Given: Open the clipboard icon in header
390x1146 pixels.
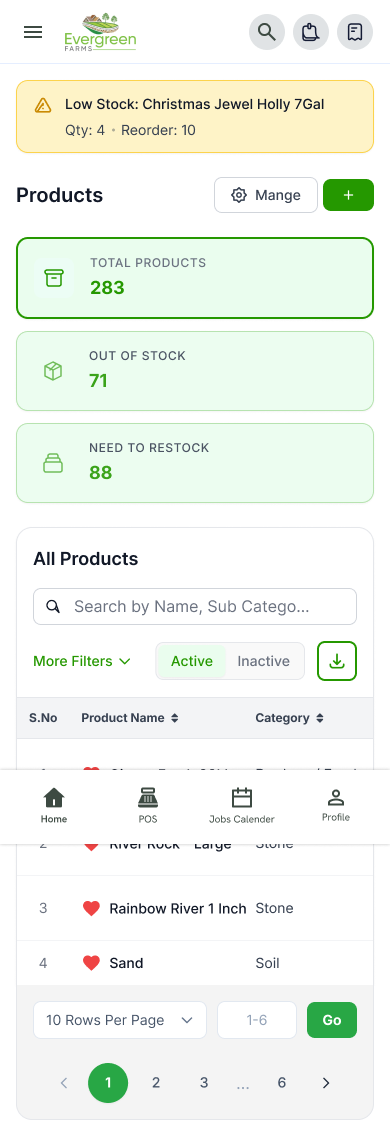Looking at the screenshot, I should point(311,32).
